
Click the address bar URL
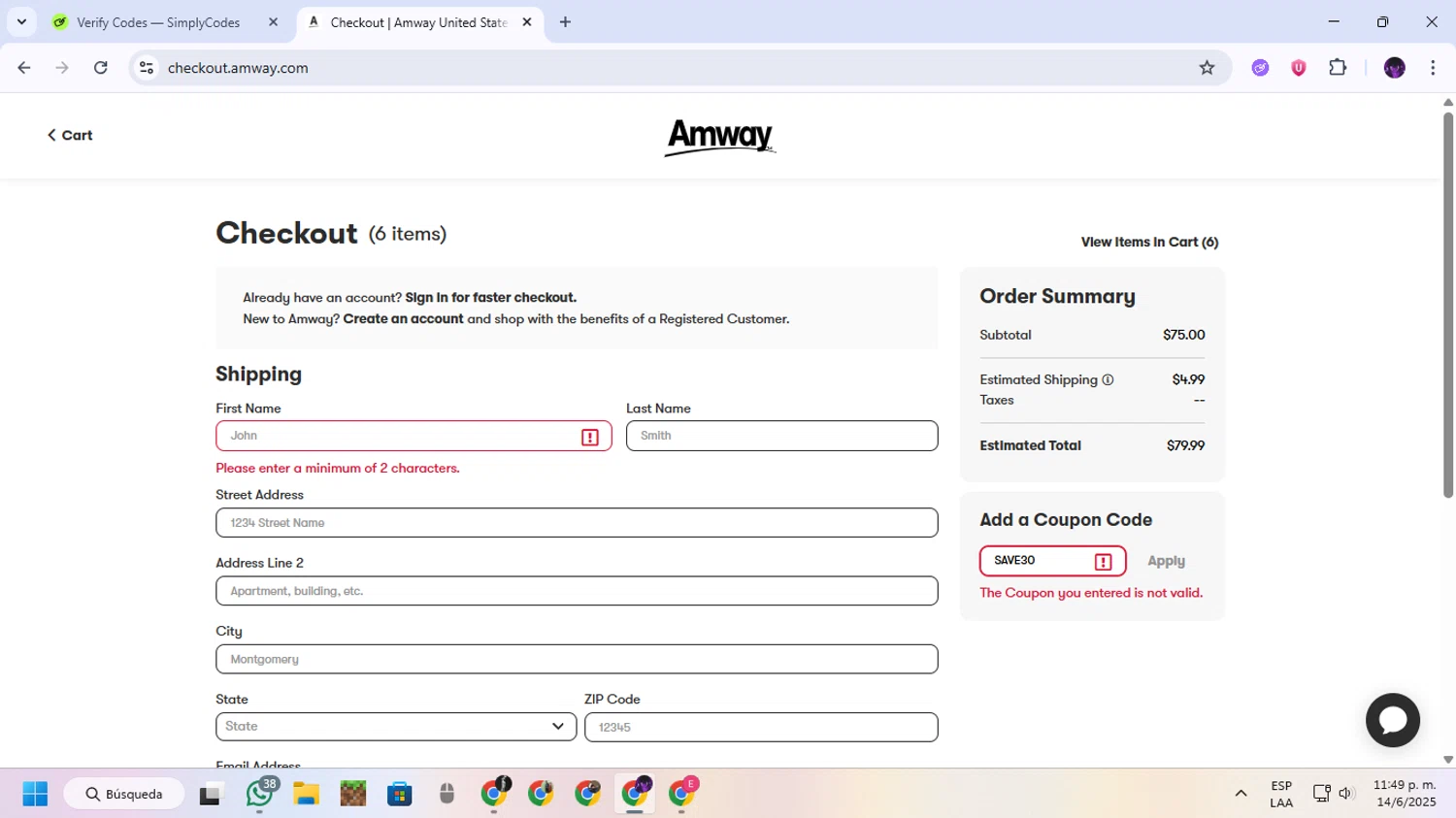pos(238,68)
